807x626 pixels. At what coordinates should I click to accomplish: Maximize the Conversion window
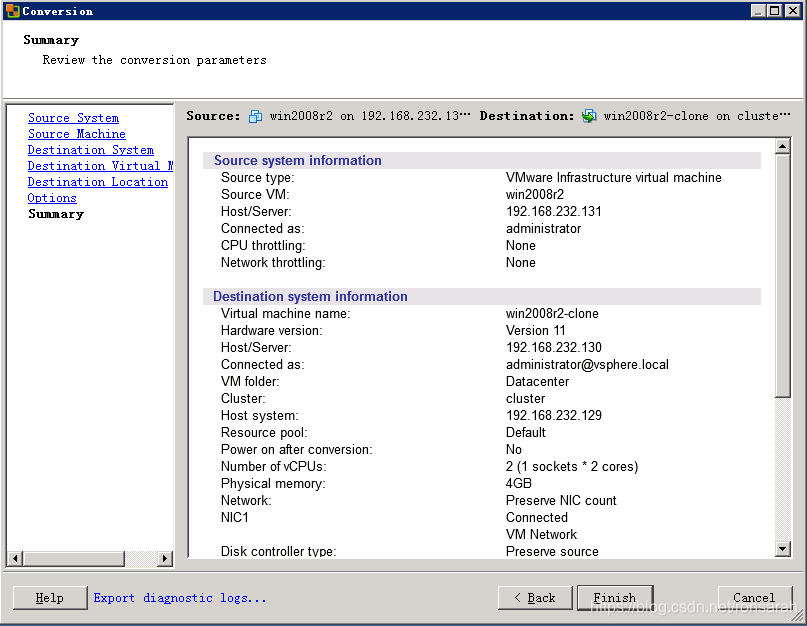pos(775,11)
